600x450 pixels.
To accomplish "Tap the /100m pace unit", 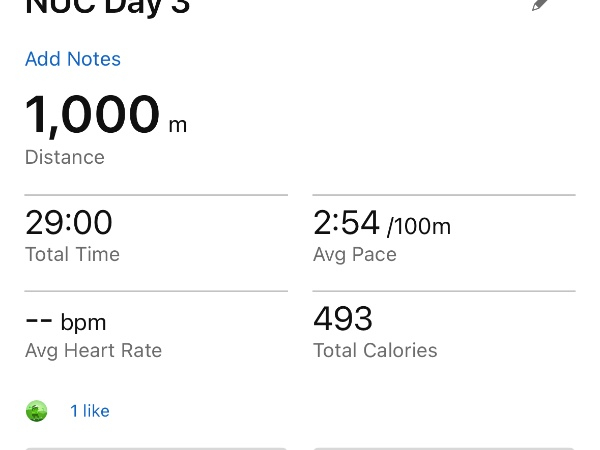I will coord(419,227).
